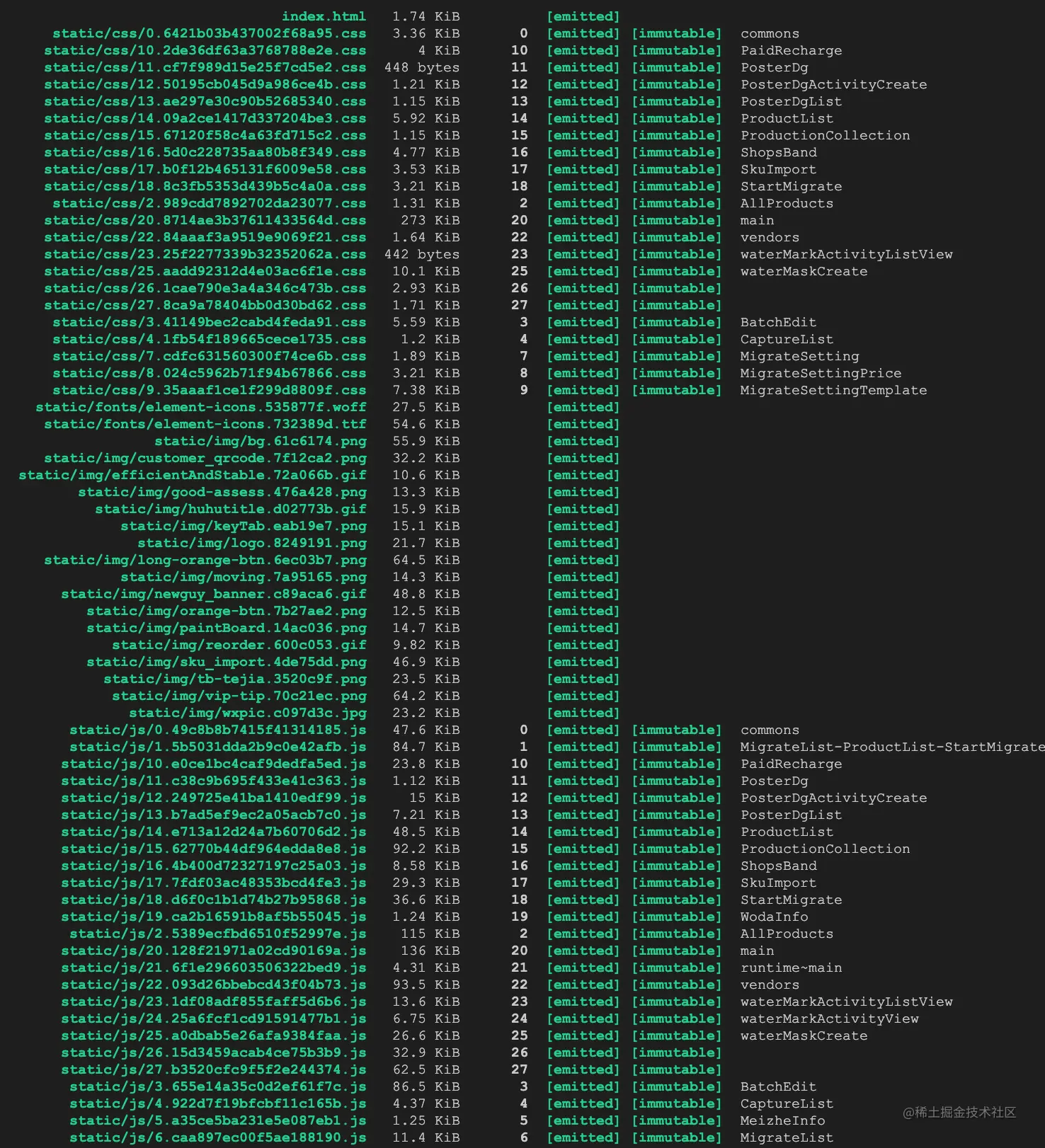
Task: Click static/js/4.922d7f19bfcbf11c165b.js filename
Action: tap(218, 1103)
